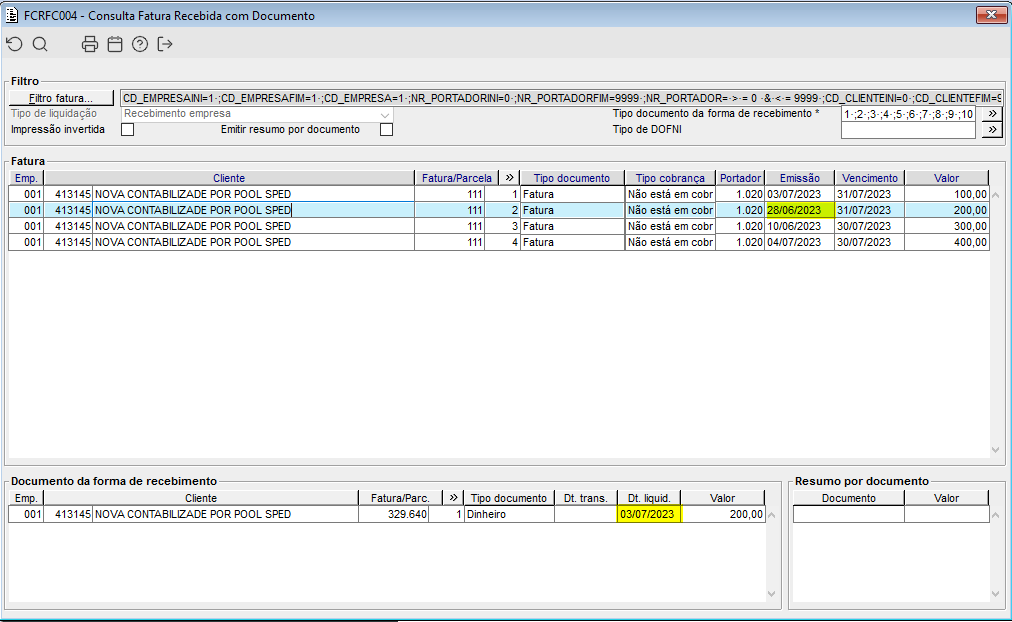The image size is (1012, 622).
Task: Enable Emitir resumo por documento checkbox
Action: pyautogui.click(x=387, y=130)
